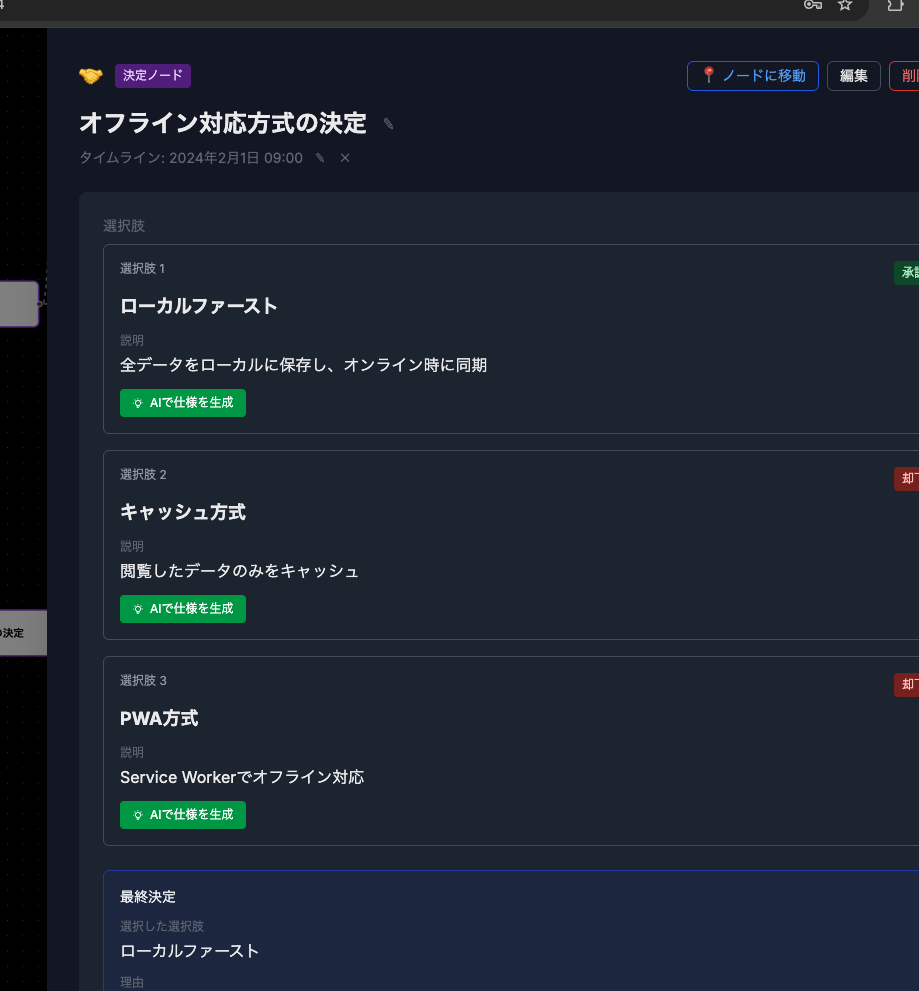Click the red 削除 button
Viewport: 919px width, 991px height.
[x=908, y=76]
